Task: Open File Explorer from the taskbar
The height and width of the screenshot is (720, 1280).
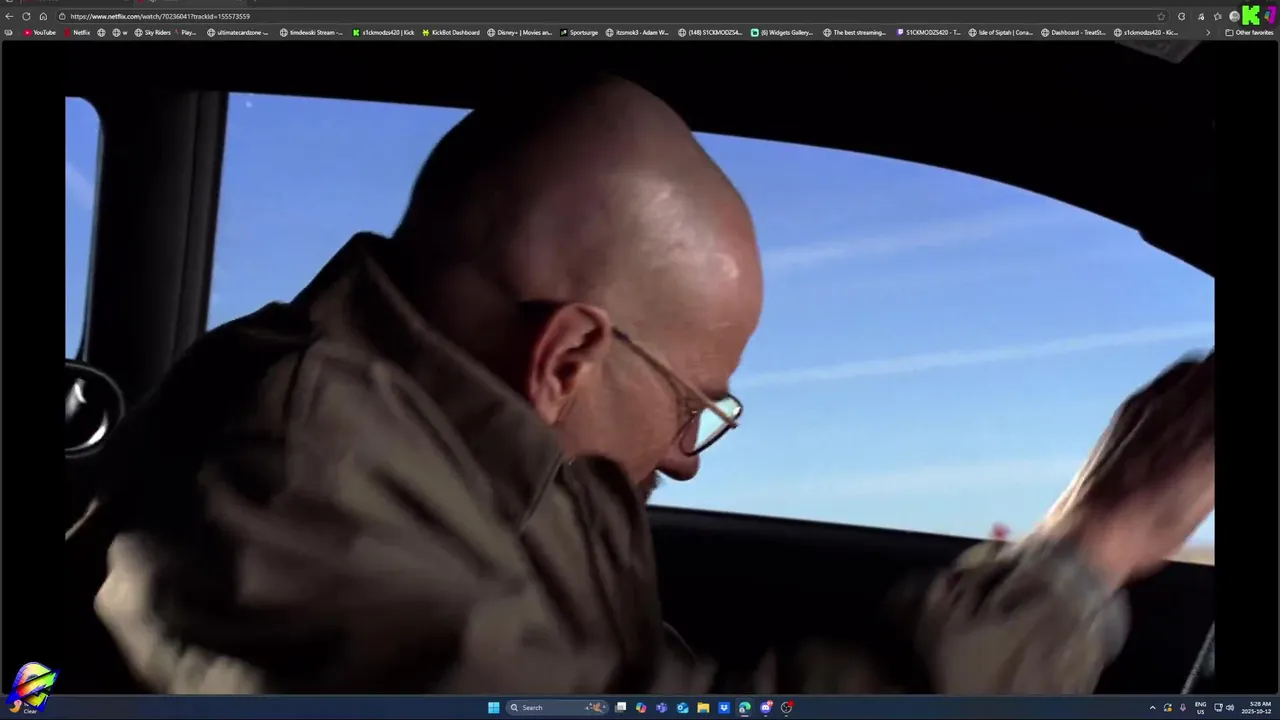Action: click(703, 707)
